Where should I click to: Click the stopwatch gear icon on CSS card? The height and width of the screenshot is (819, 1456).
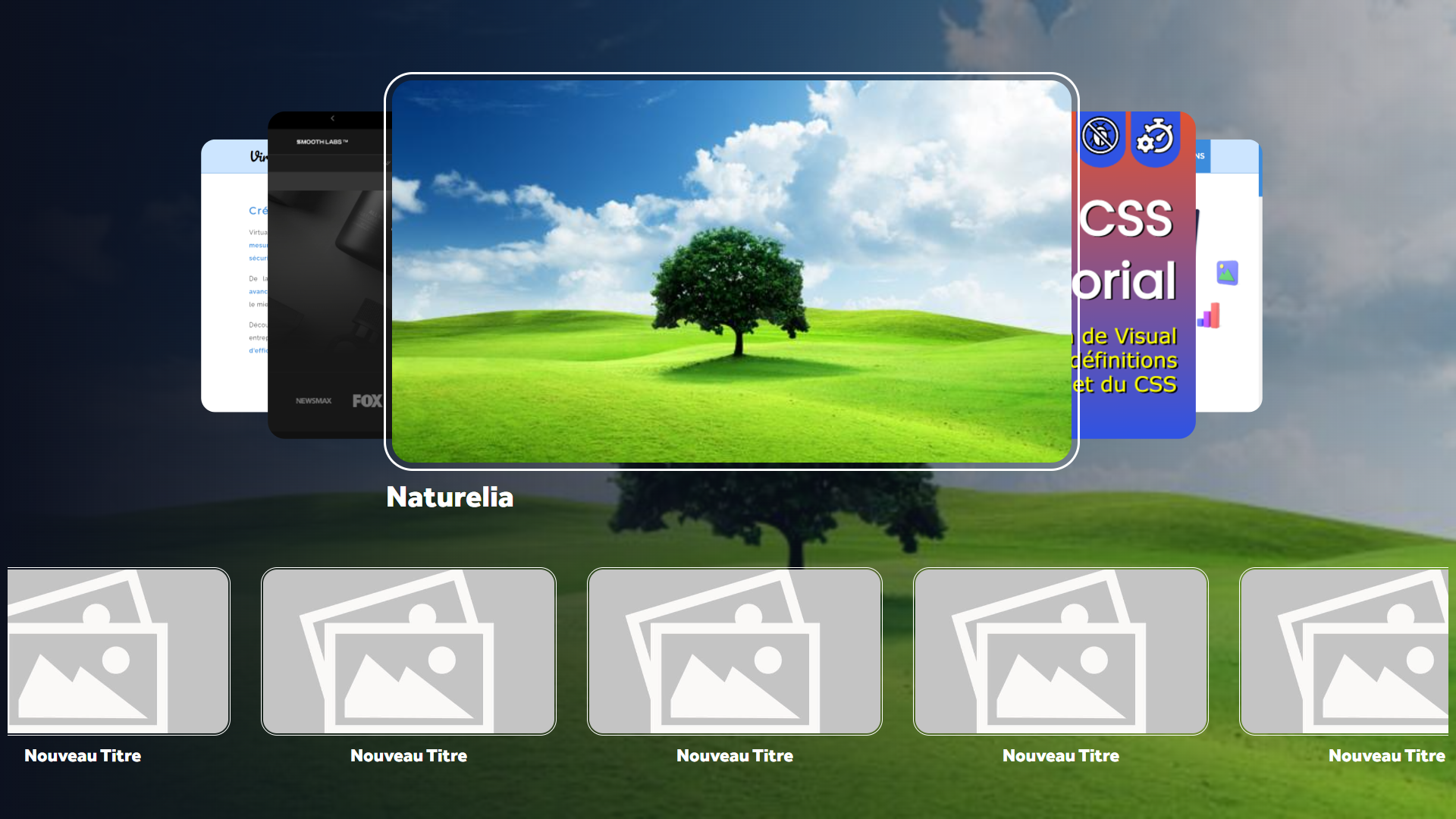point(1155,136)
